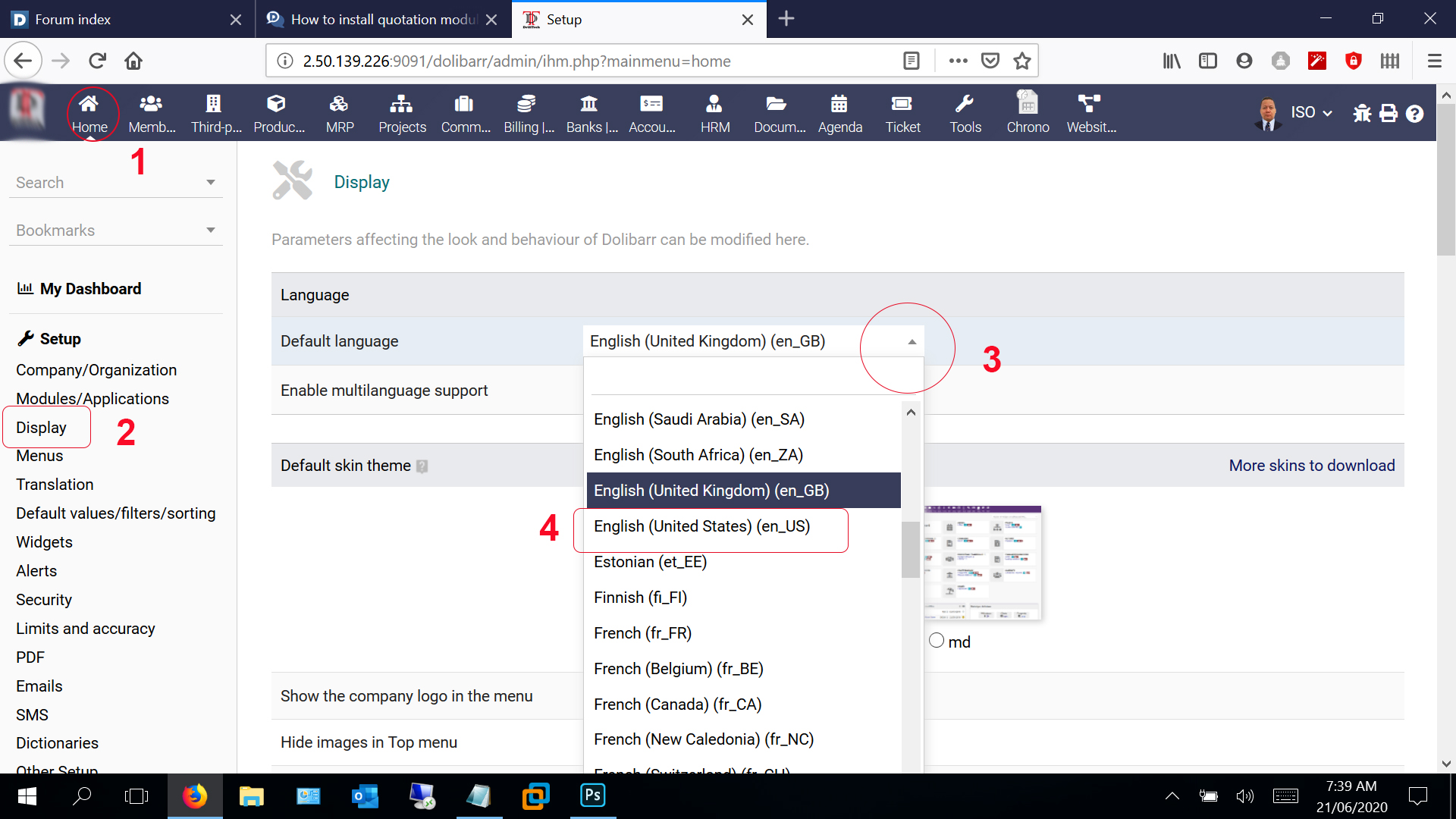1456x819 pixels.
Task: Open Company/Organization setup page
Action: (96, 370)
